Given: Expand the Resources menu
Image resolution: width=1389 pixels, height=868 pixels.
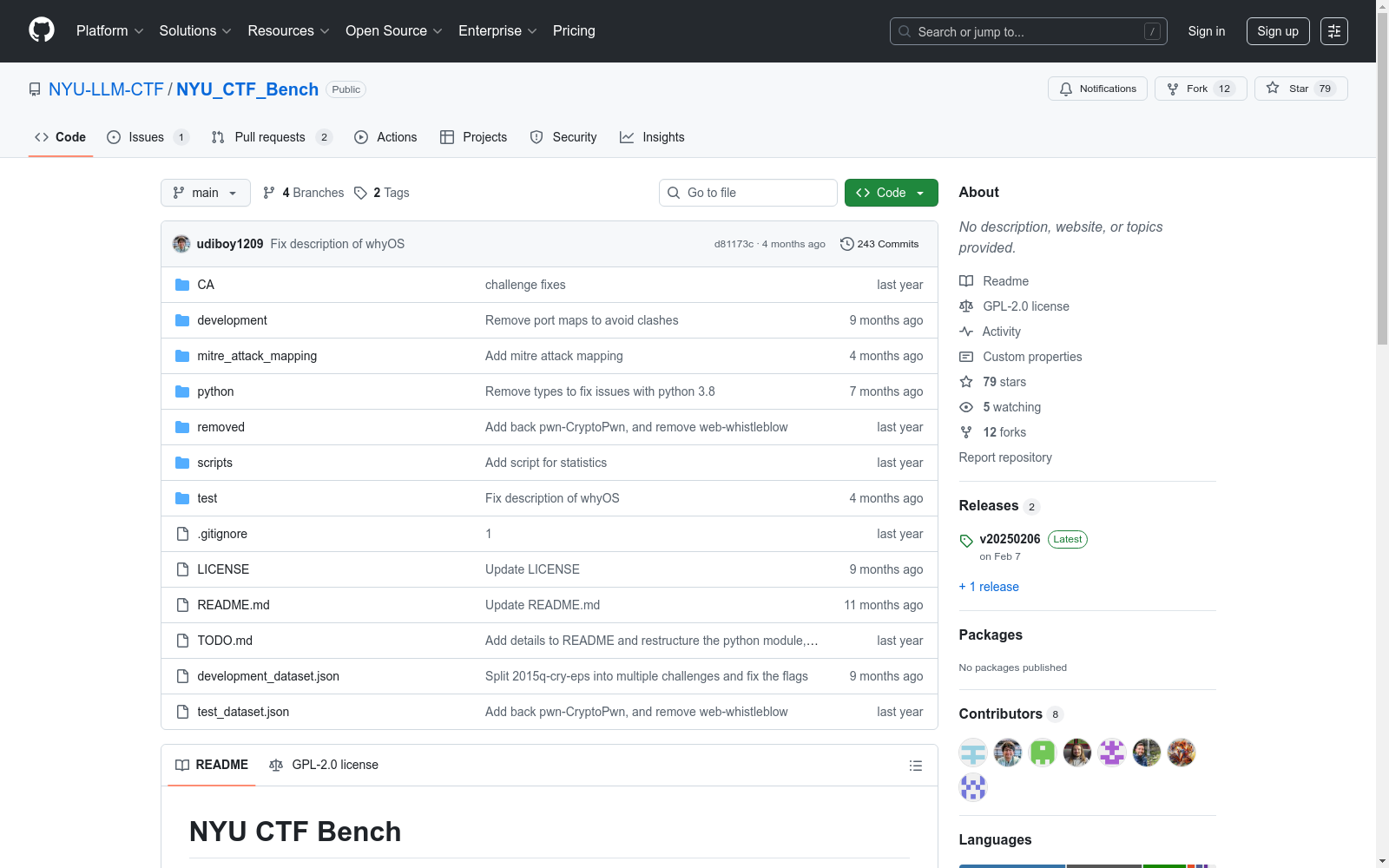Looking at the screenshot, I should (x=288, y=31).
